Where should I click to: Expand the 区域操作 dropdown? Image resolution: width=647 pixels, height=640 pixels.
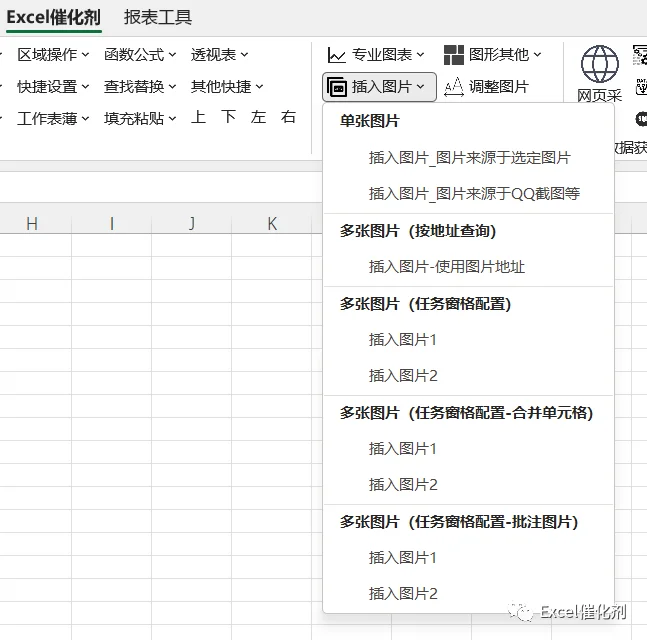click(x=53, y=54)
